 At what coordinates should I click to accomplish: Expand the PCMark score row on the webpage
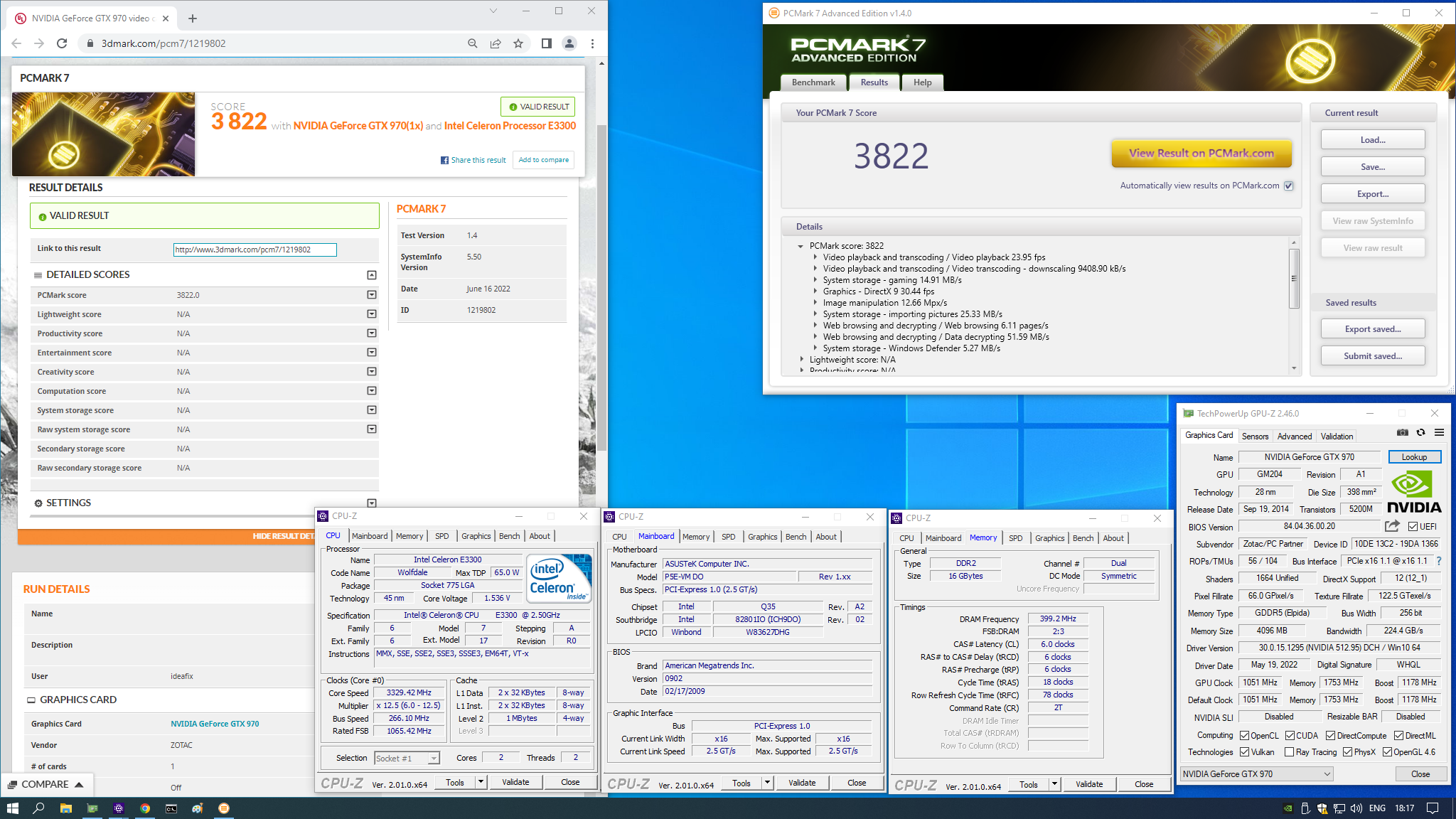(x=371, y=295)
